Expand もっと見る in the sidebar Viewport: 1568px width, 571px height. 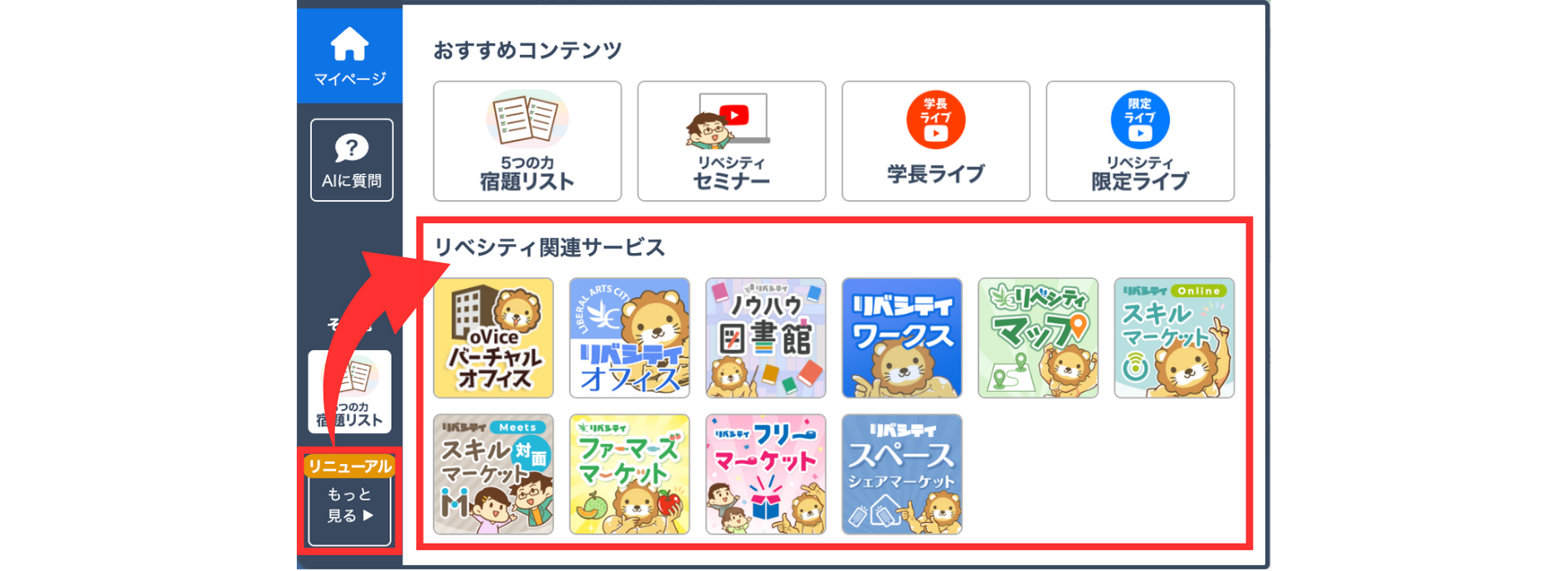pyautogui.click(x=350, y=505)
